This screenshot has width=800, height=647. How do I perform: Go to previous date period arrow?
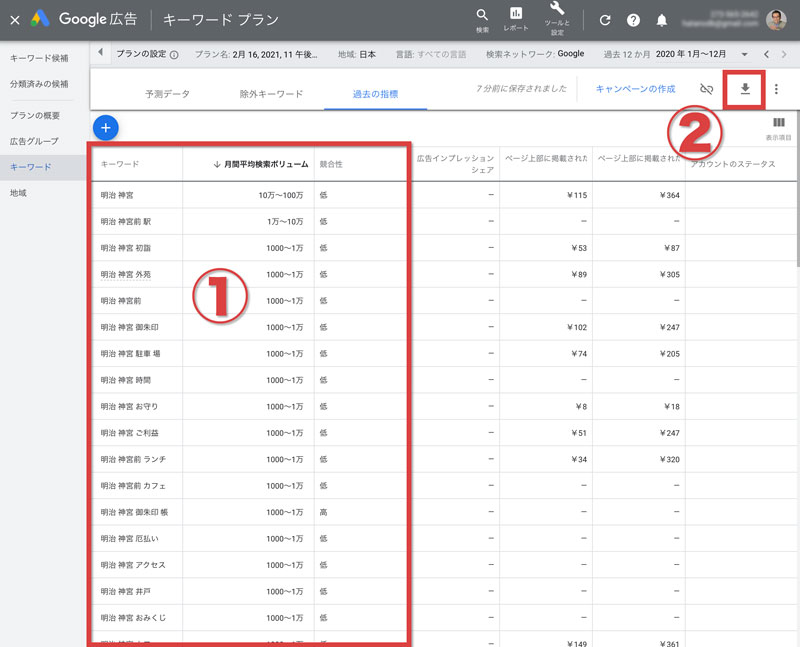766,54
